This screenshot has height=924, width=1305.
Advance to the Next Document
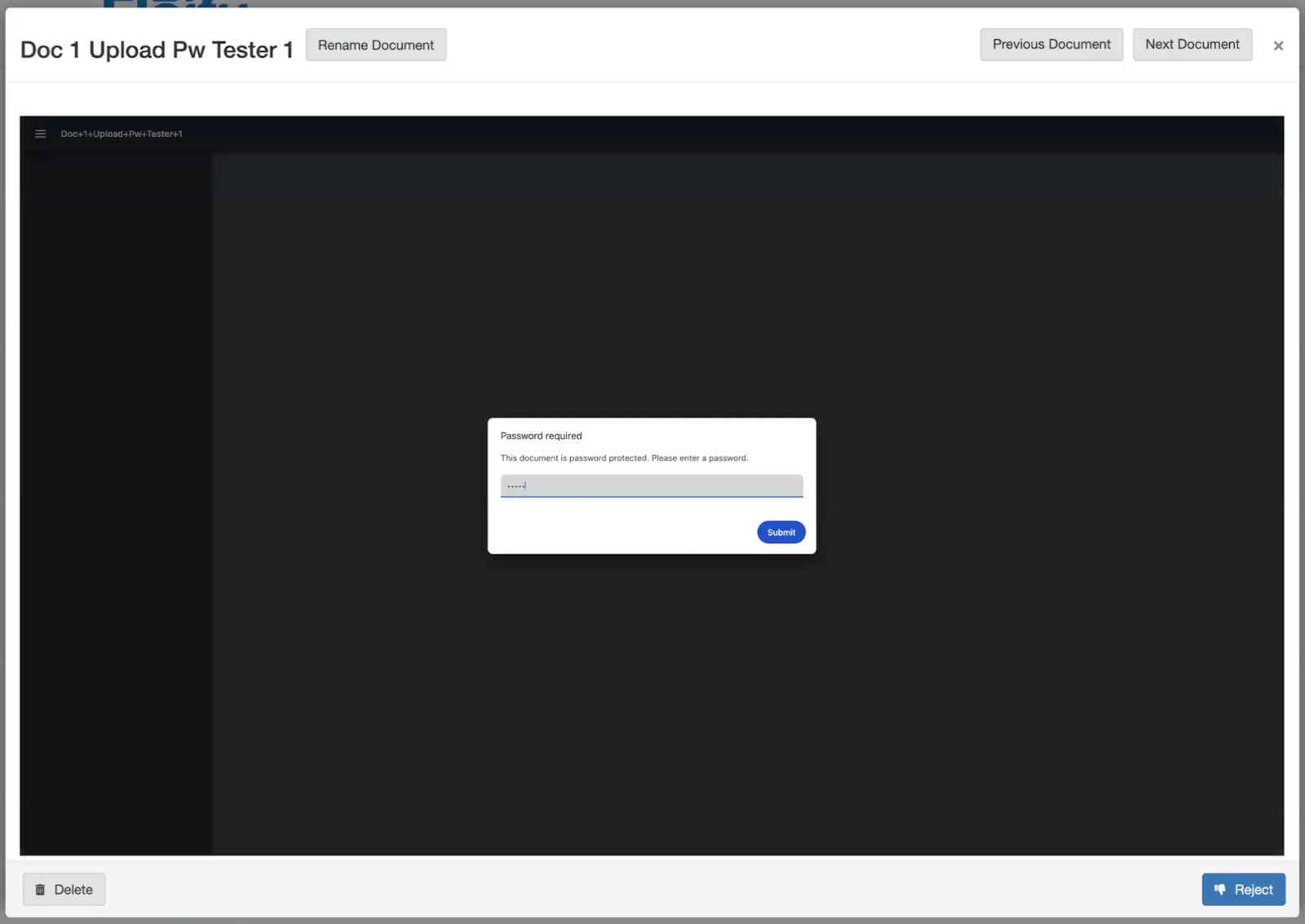pos(1192,45)
